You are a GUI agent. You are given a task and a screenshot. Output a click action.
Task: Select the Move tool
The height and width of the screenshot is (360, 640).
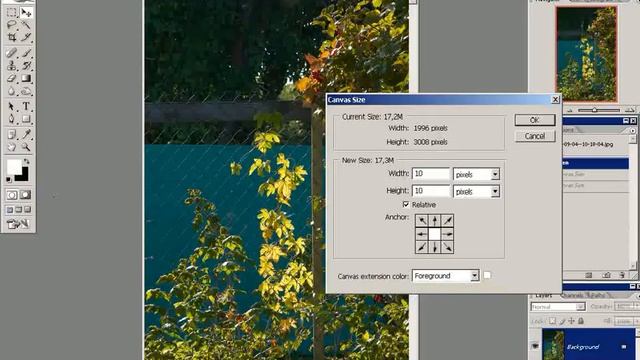click(26, 13)
